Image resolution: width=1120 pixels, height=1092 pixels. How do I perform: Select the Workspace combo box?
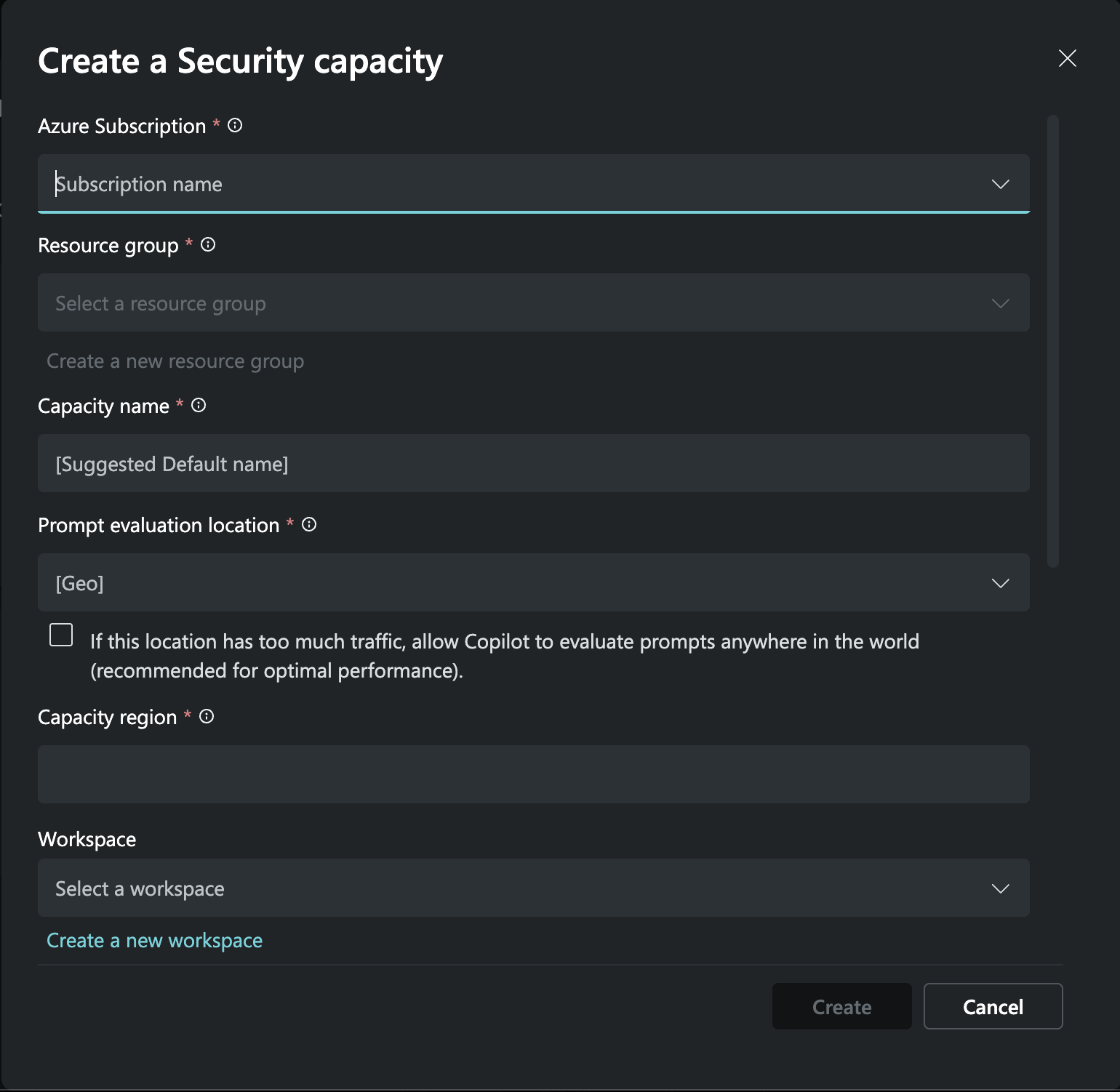click(x=509, y=888)
